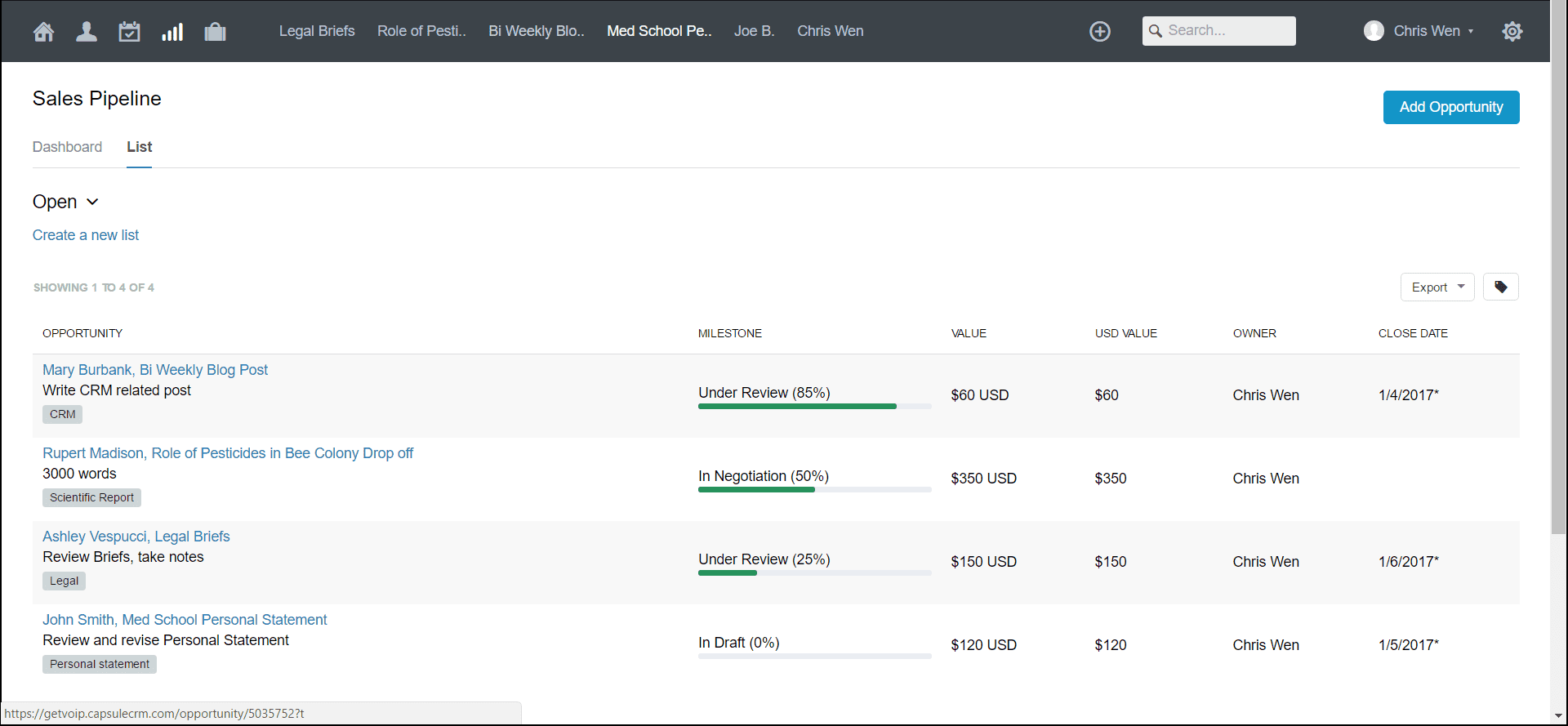Click the $60 USD value cell
Viewport: 1568px width, 726px height.
980,395
